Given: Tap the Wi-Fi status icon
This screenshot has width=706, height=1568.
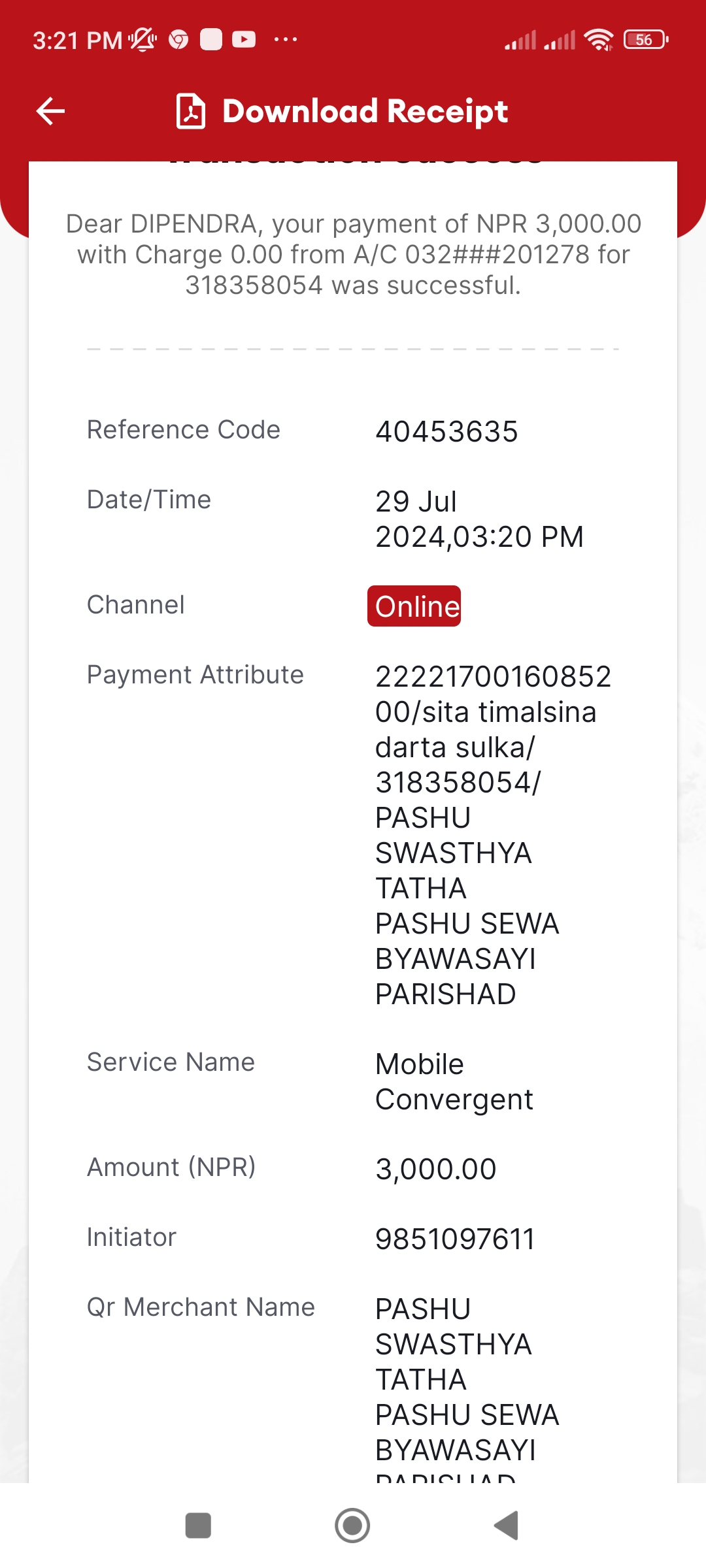Looking at the screenshot, I should (599, 40).
